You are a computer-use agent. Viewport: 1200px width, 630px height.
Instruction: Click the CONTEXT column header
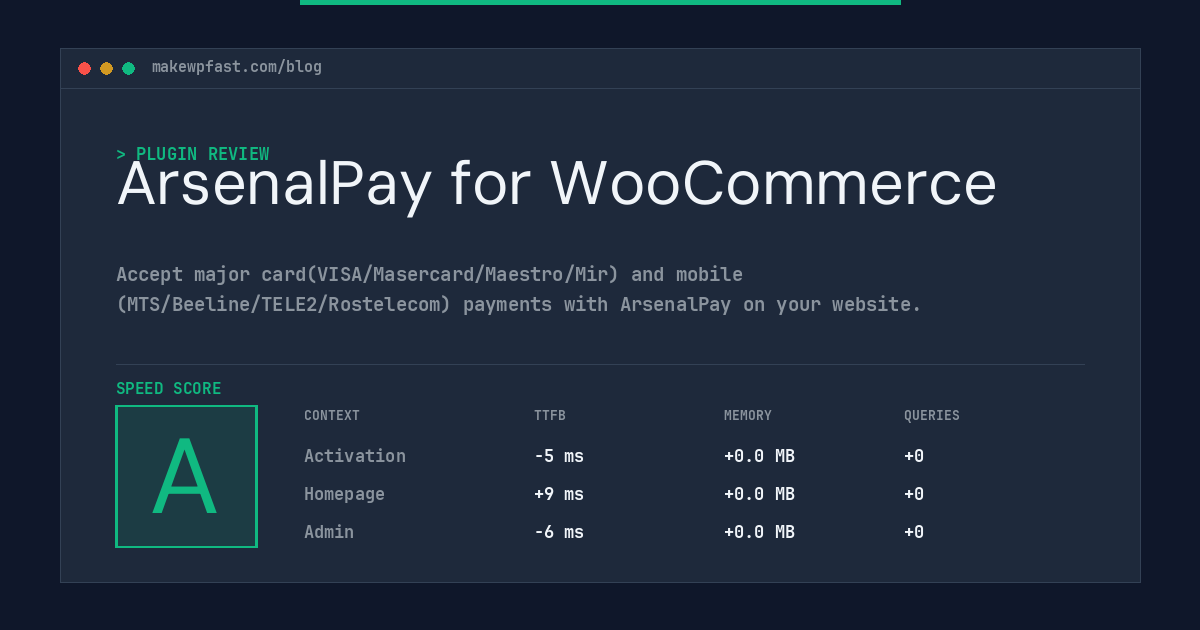332,416
